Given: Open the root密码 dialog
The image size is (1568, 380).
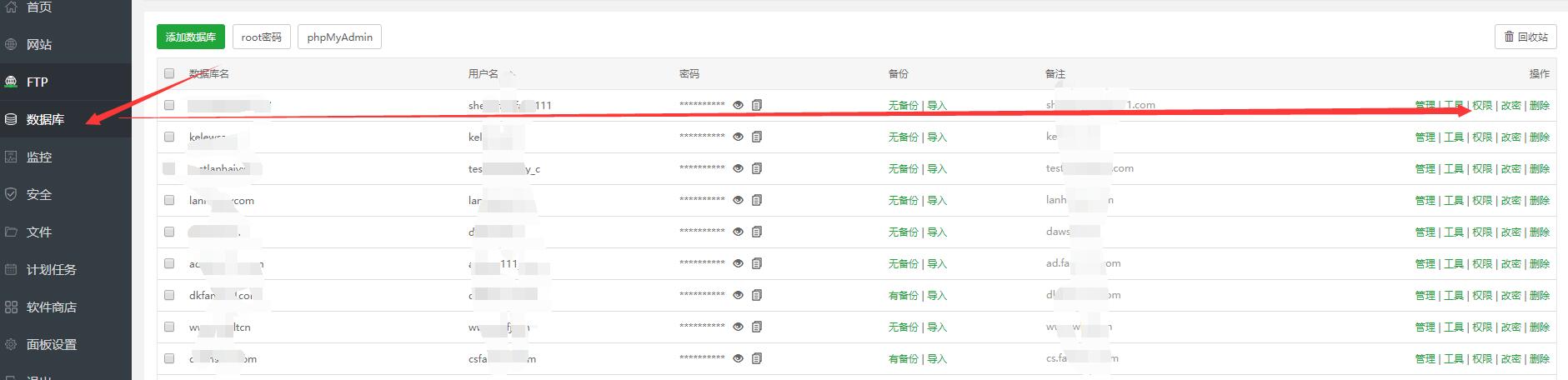Looking at the screenshot, I should point(262,37).
